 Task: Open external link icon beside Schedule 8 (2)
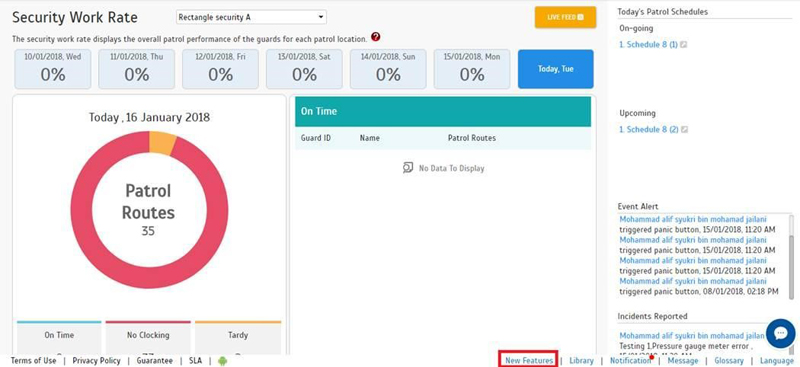pyautogui.click(x=685, y=130)
